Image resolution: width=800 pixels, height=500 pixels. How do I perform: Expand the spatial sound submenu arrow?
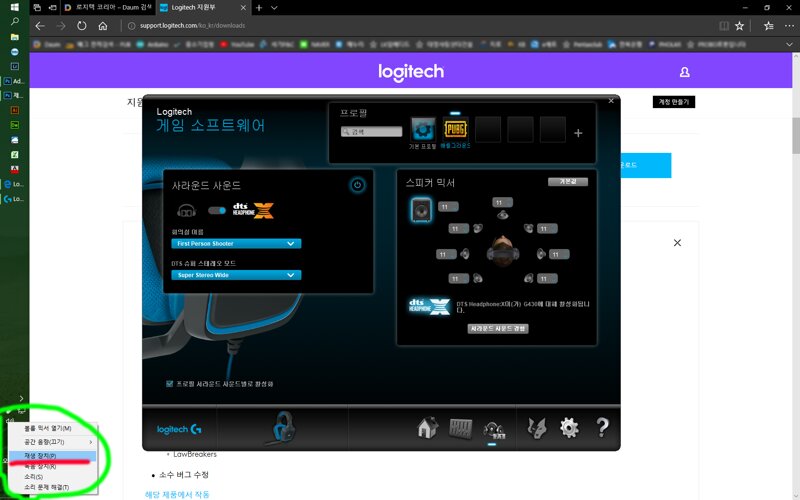(91, 442)
